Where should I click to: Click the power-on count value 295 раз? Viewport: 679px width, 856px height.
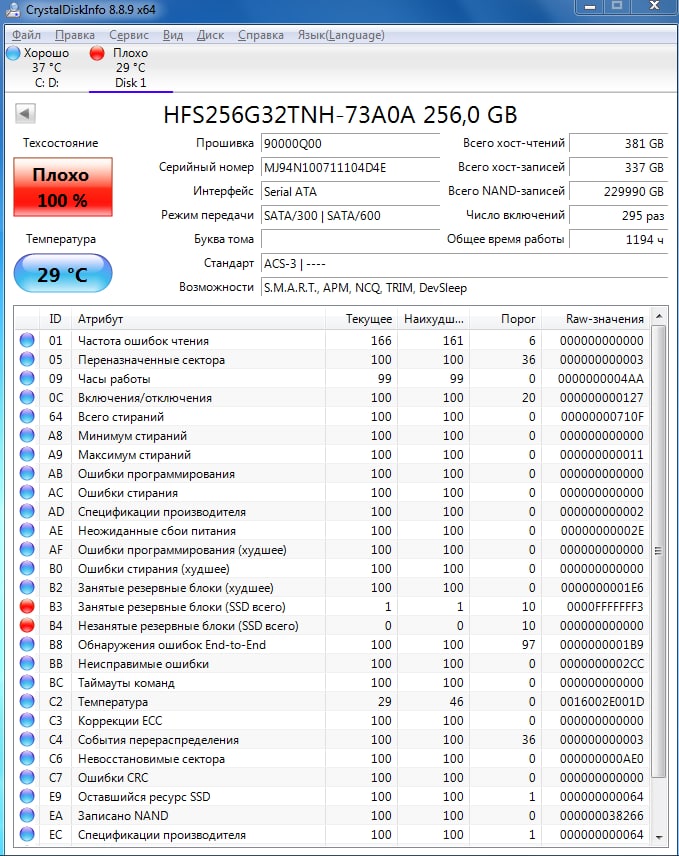click(x=618, y=216)
